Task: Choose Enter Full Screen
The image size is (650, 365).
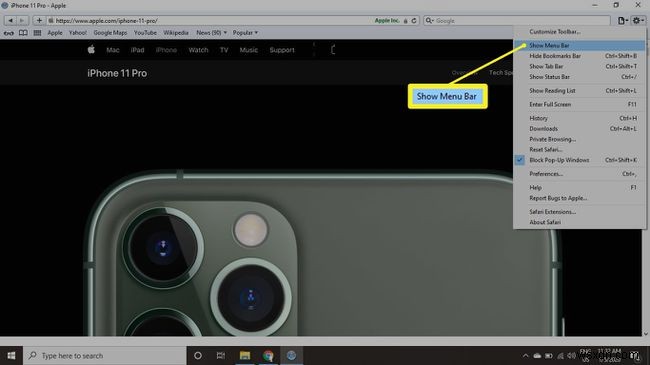Action: coord(580,104)
